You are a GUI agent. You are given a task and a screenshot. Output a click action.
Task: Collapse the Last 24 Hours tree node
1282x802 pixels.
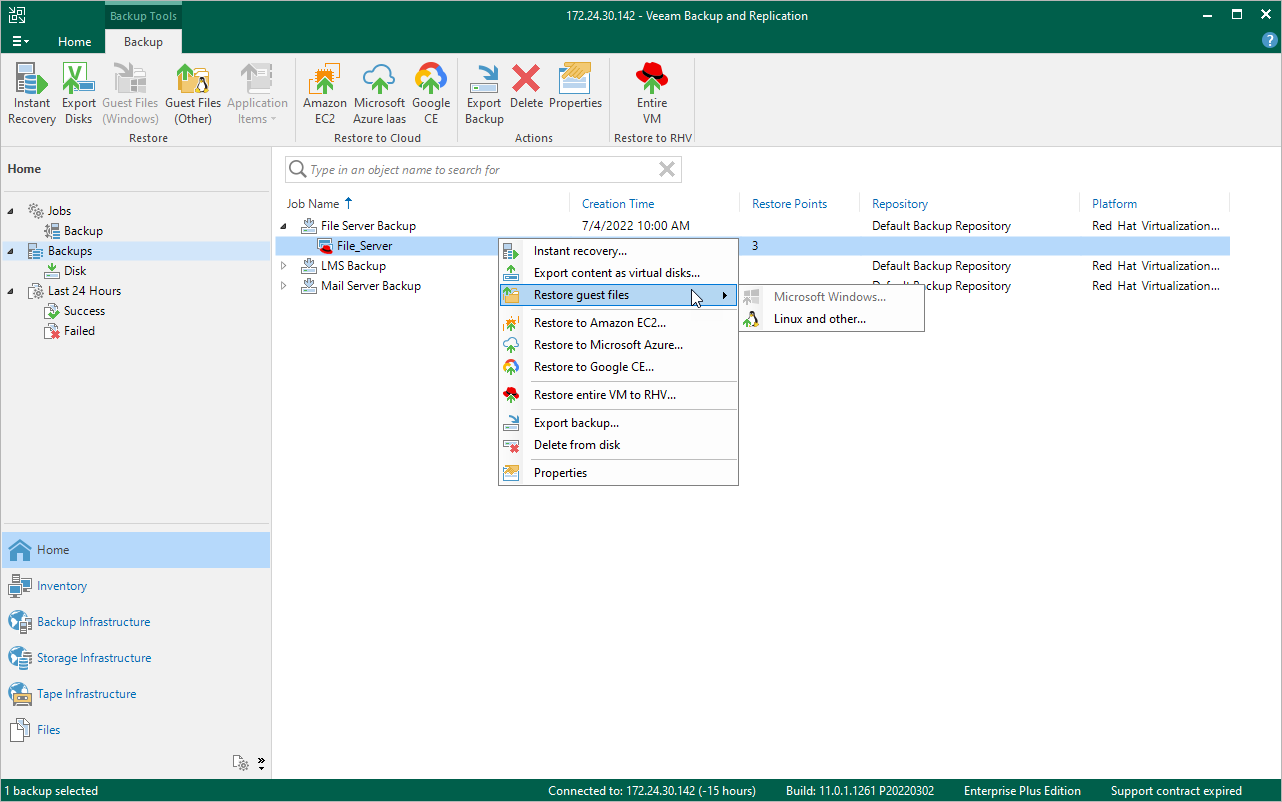click(11, 291)
